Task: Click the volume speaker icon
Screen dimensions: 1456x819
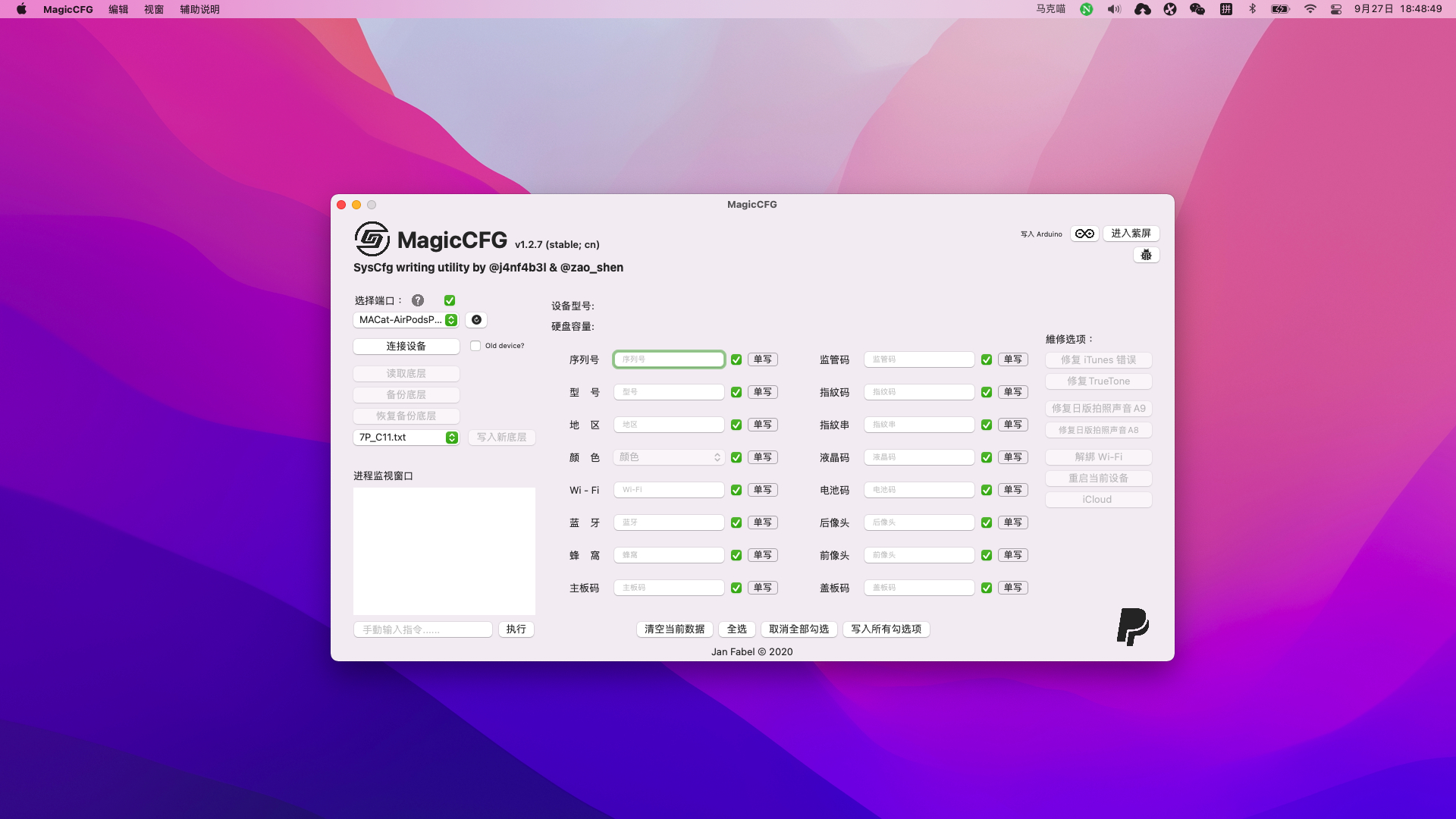Action: pyautogui.click(x=1114, y=9)
